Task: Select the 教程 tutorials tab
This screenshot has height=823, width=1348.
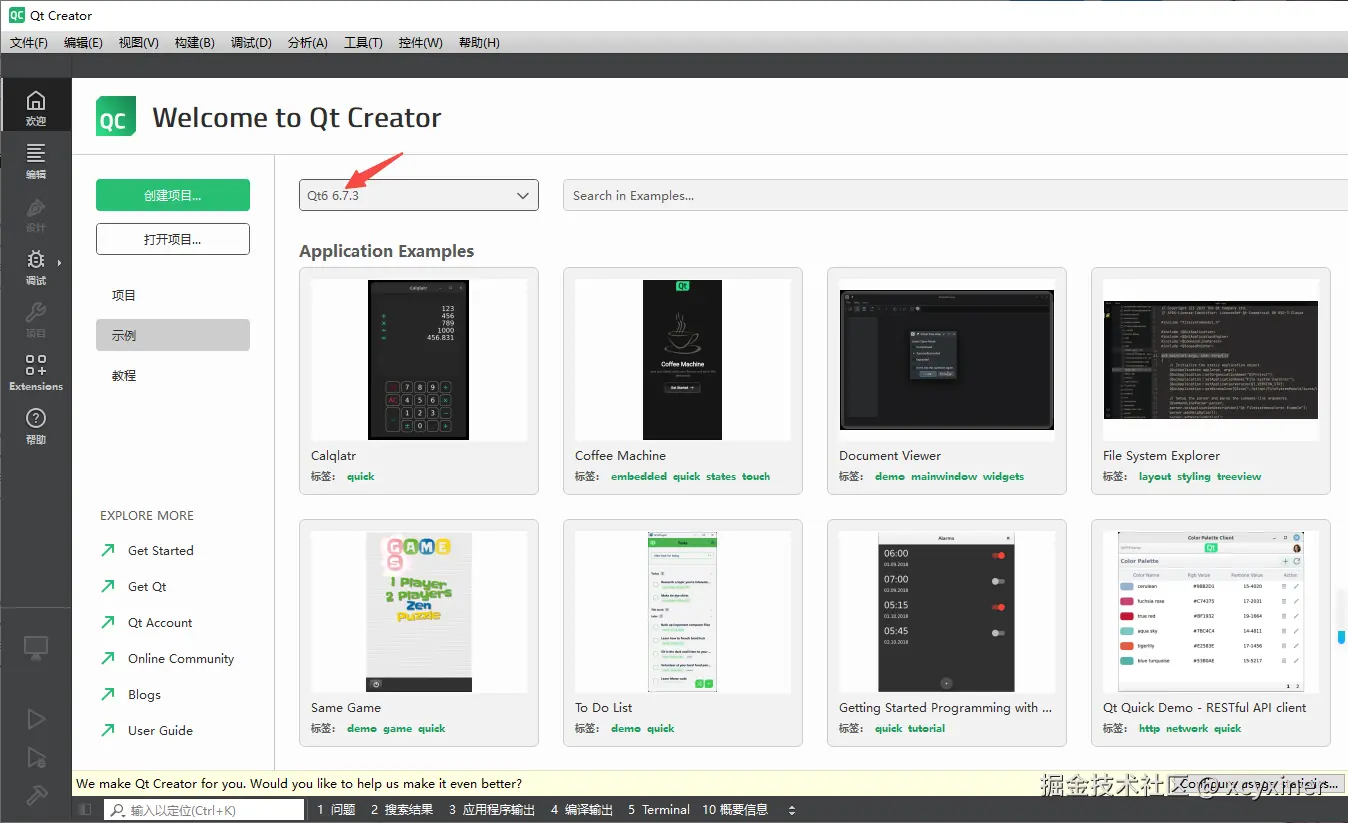Action: pos(173,375)
